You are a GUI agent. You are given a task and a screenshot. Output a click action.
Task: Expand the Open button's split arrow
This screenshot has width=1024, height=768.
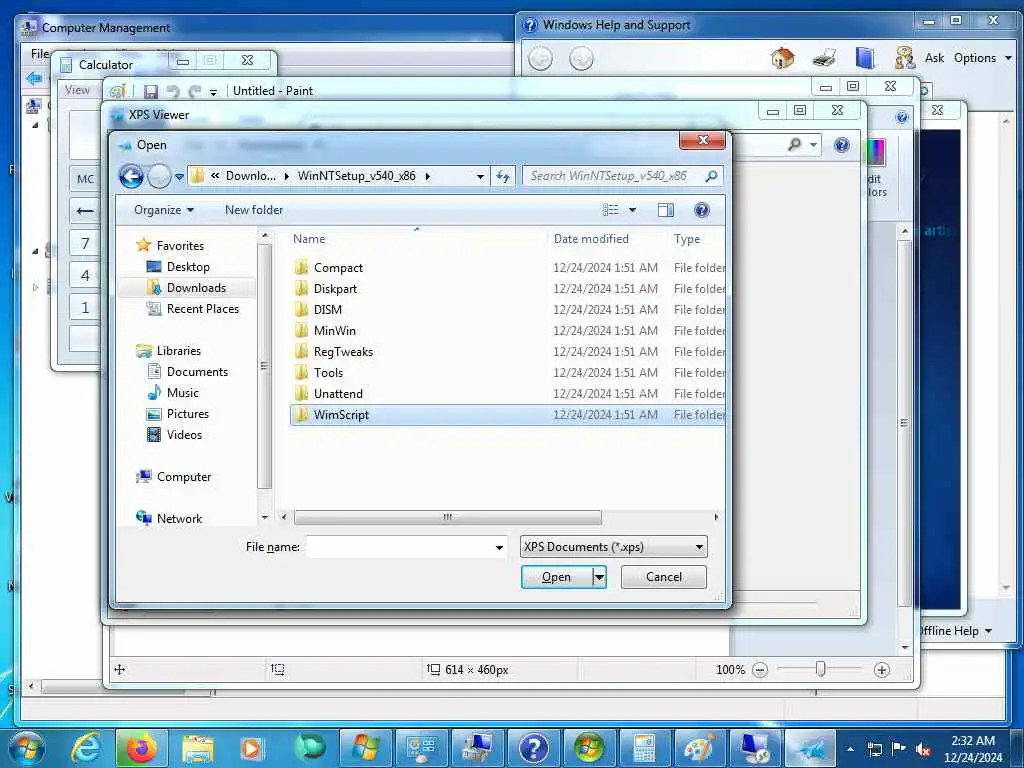(x=600, y=577)
